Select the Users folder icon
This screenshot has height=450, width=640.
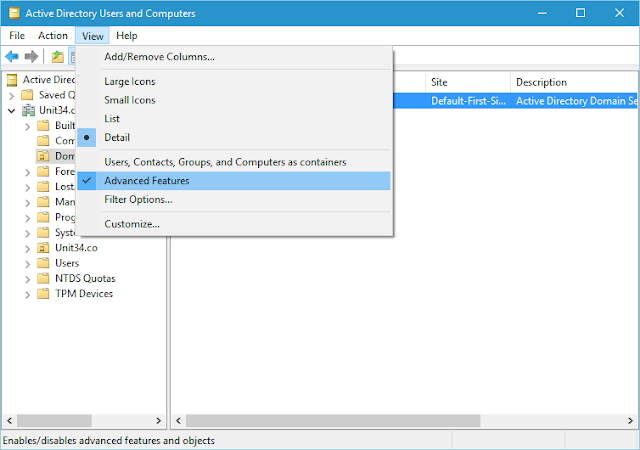[43, 263]
